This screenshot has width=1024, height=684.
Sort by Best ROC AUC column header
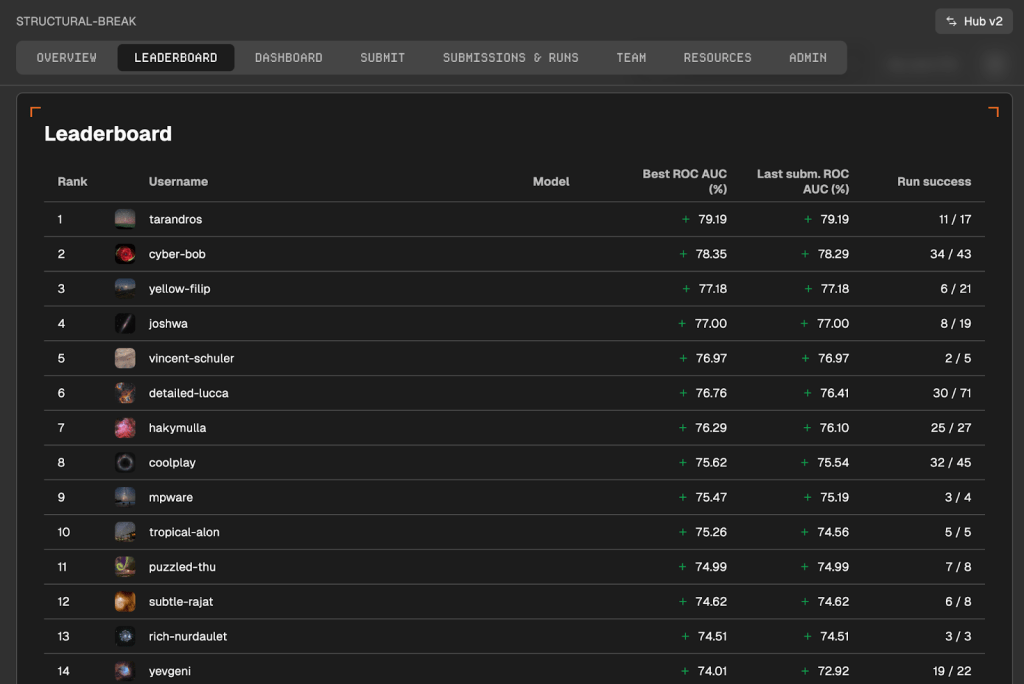coord(685,181)
